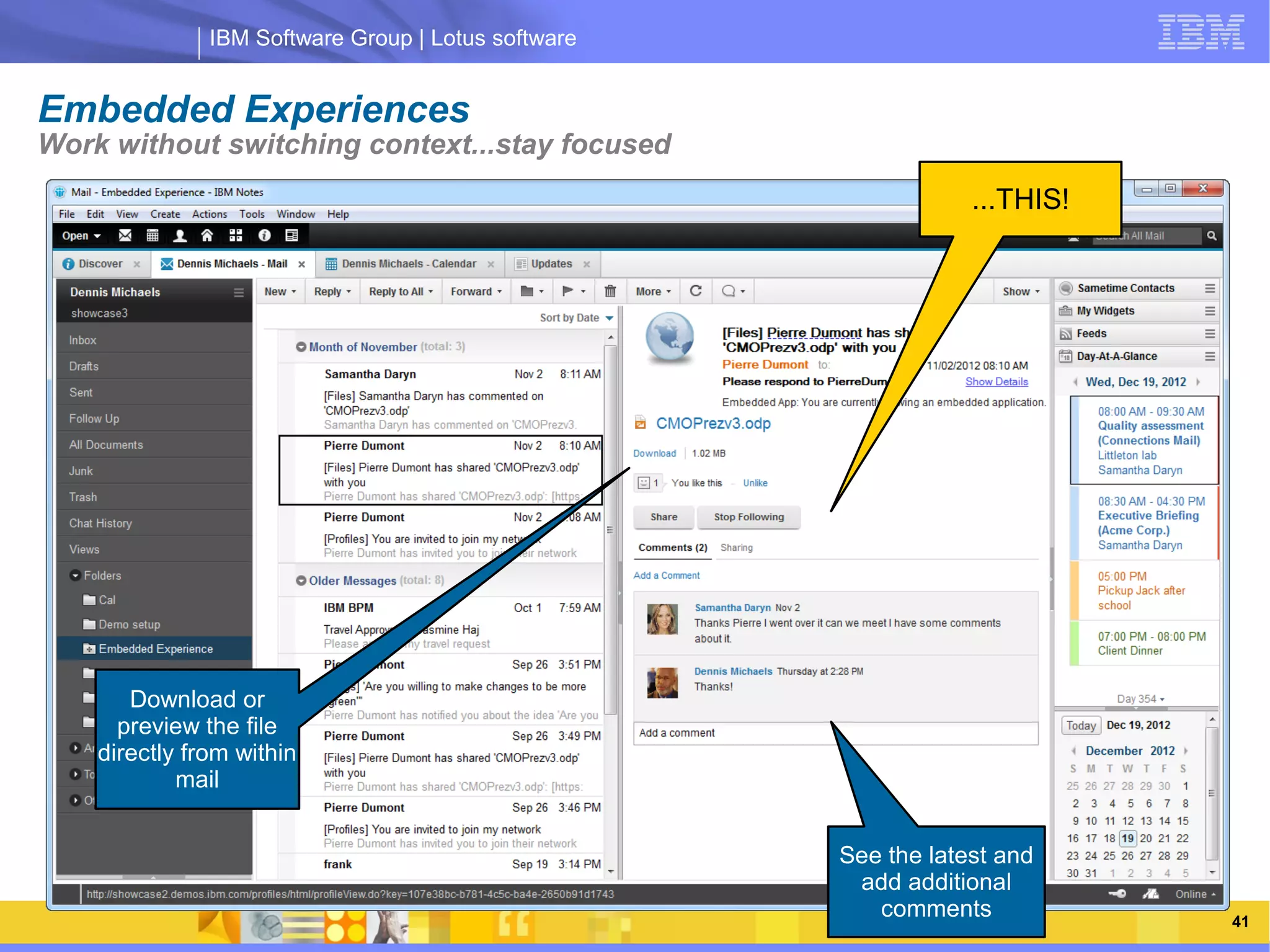Click the Stop Following button
This screenshot has width=1270, height=952.
pos(749,517)
